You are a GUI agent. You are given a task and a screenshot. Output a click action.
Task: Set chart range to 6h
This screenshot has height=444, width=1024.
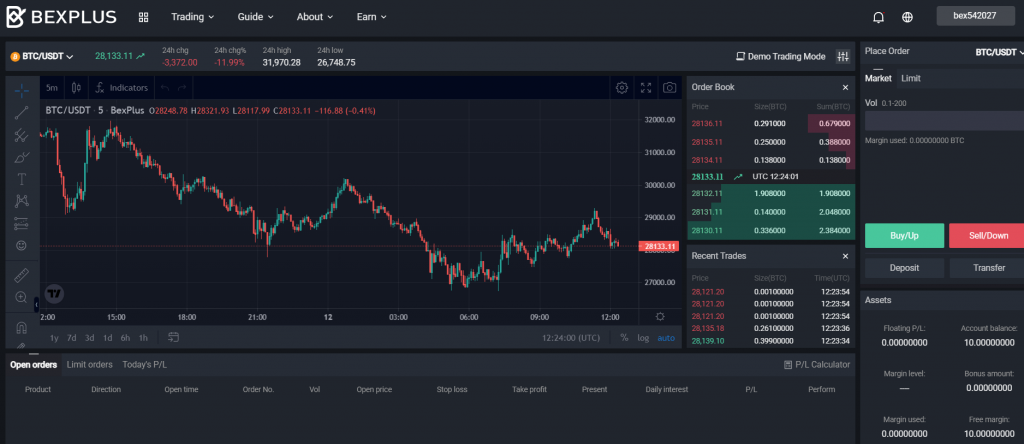(x=125, y=338)
